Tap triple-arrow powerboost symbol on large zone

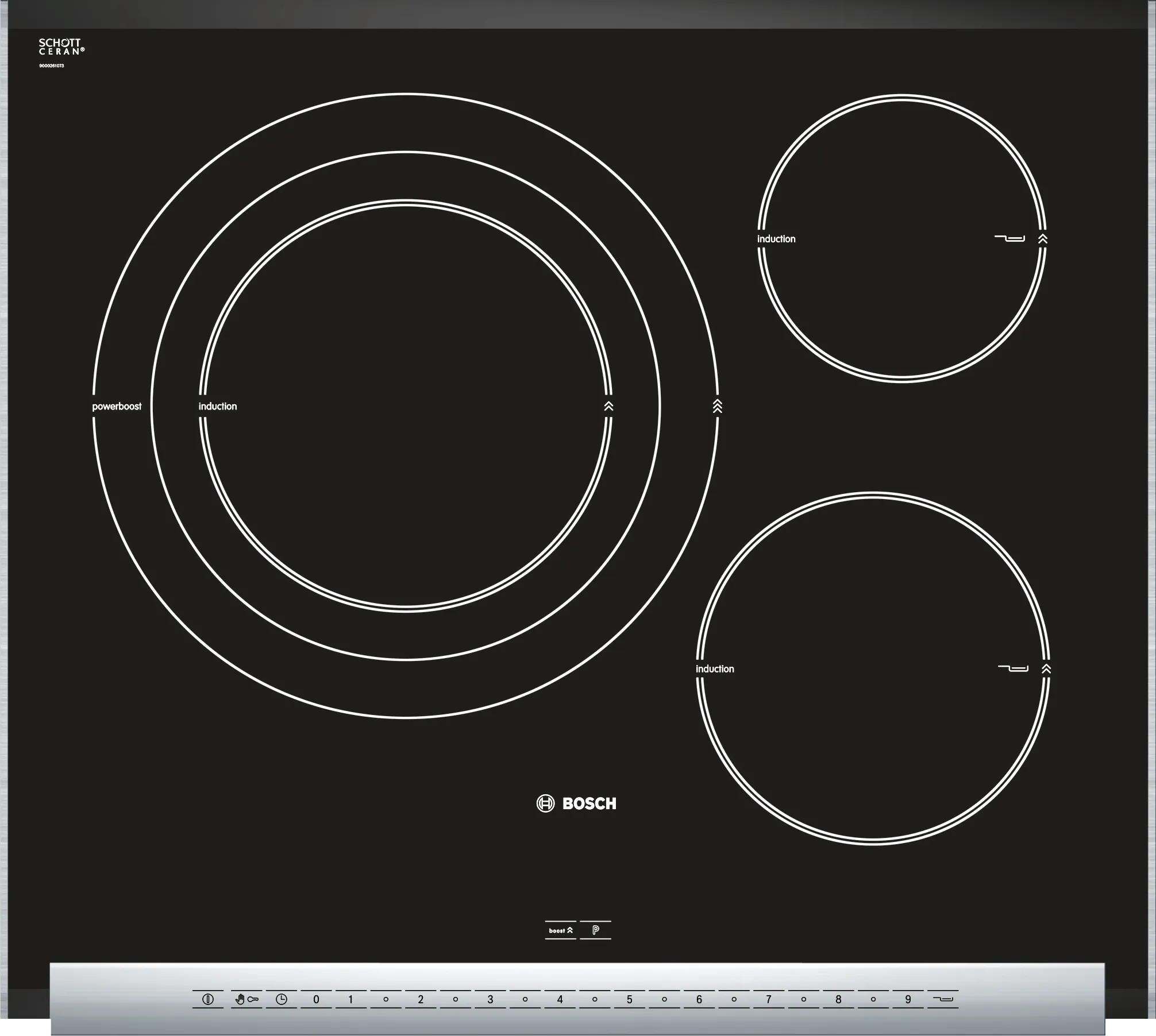click(717, 407)
